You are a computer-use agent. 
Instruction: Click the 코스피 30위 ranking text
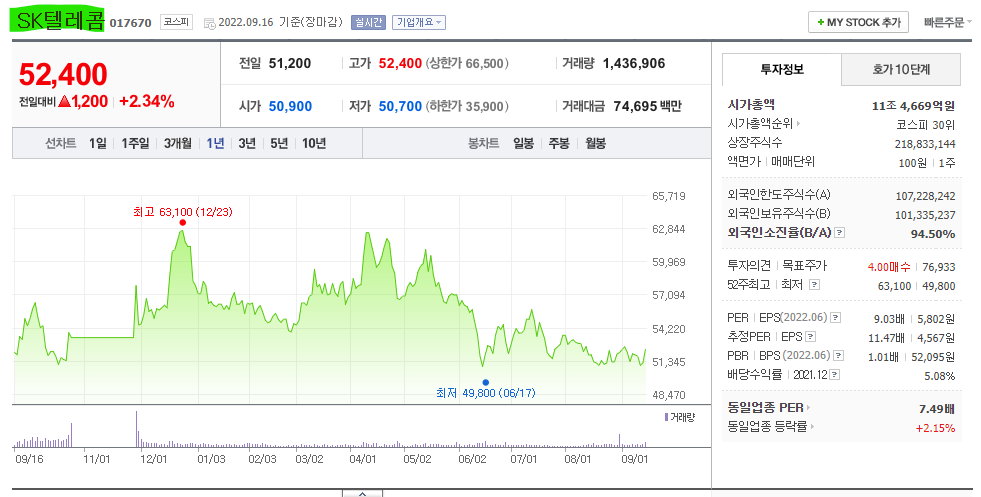925,125
